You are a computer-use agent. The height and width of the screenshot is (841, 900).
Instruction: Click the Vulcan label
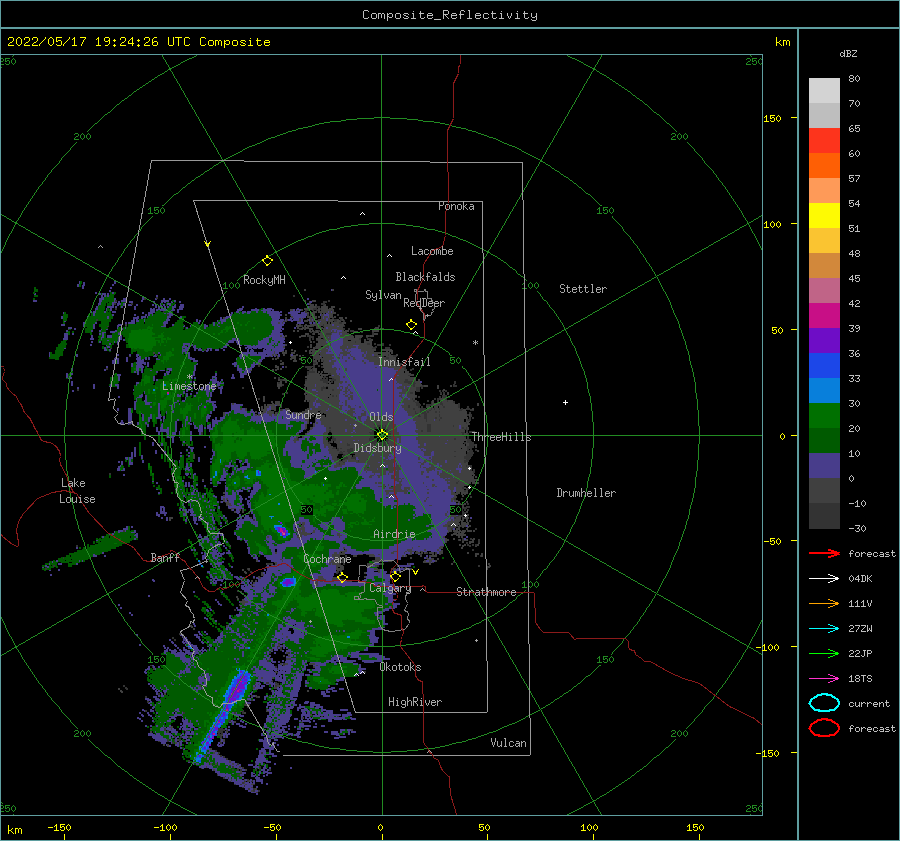[x=508, y=743]
